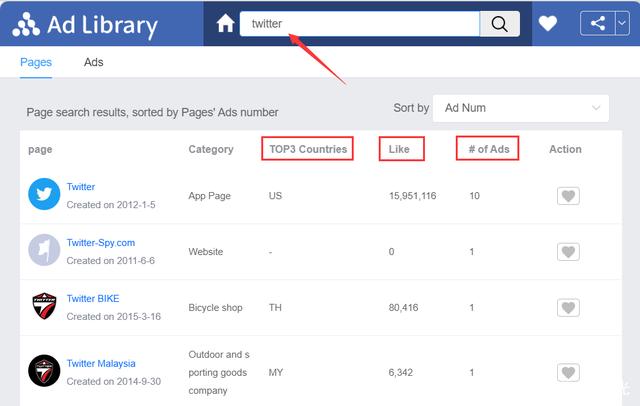Switch to the Pages tab
This screenshot has height=406, width=640.
tap(36, 62)
